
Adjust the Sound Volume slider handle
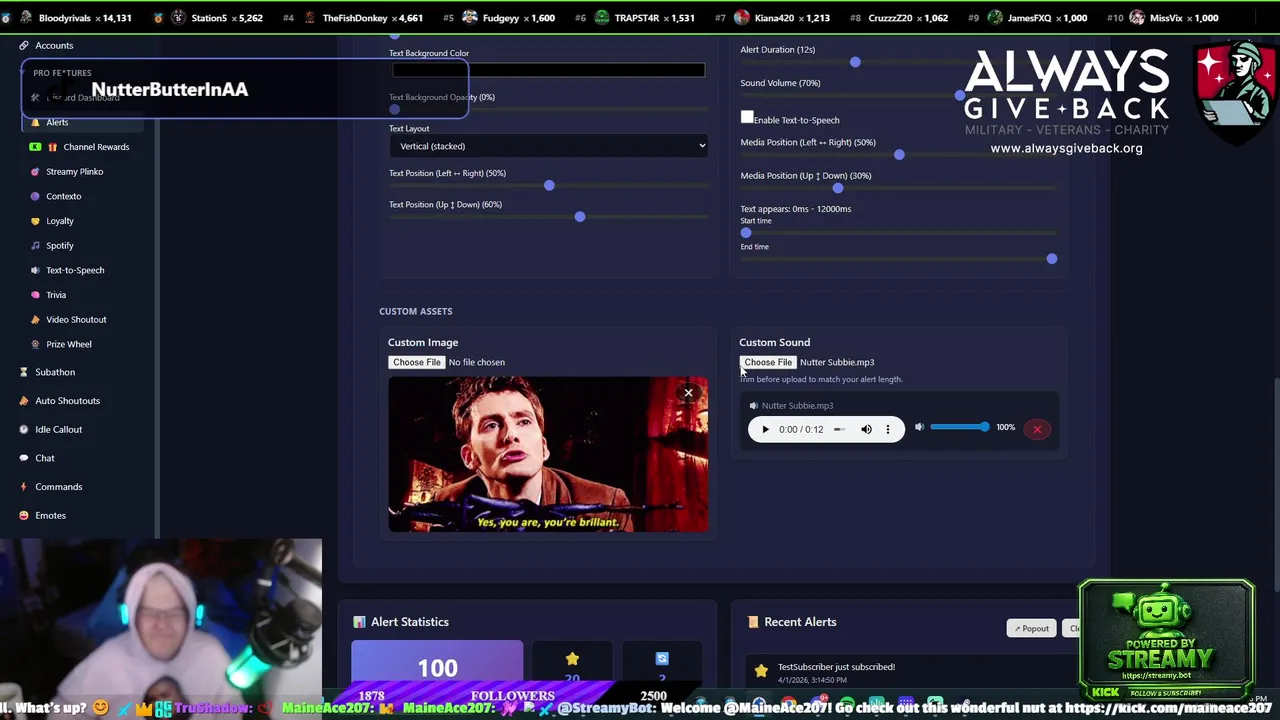[960, 95]
